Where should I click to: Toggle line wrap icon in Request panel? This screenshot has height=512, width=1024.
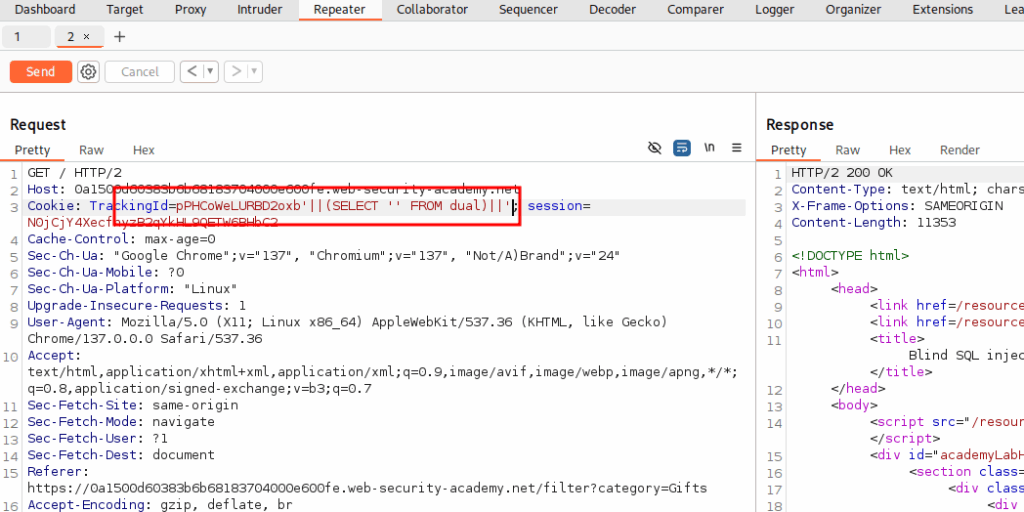click(x=682, y=148)
